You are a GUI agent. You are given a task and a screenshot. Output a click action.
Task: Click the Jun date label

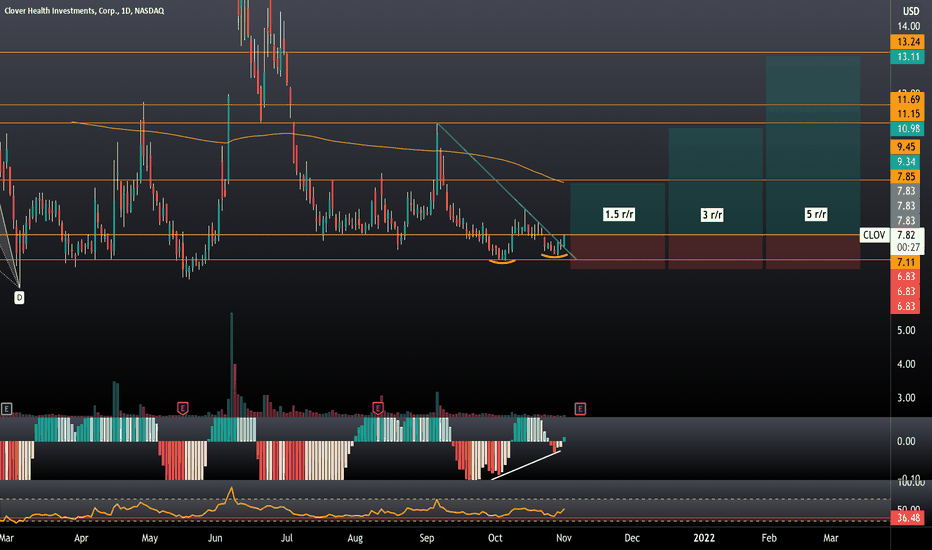click(x=215, y=538)
